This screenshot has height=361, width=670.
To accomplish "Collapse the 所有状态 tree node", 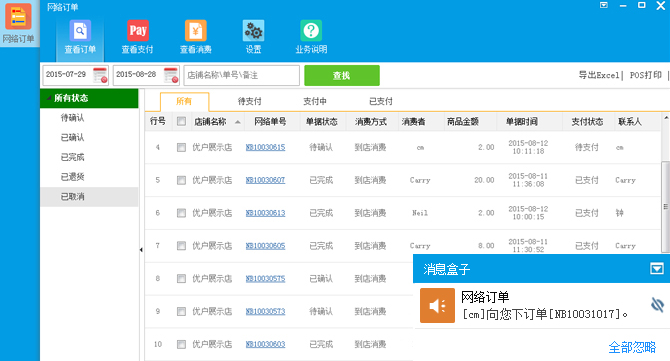I will coord(48,98).
